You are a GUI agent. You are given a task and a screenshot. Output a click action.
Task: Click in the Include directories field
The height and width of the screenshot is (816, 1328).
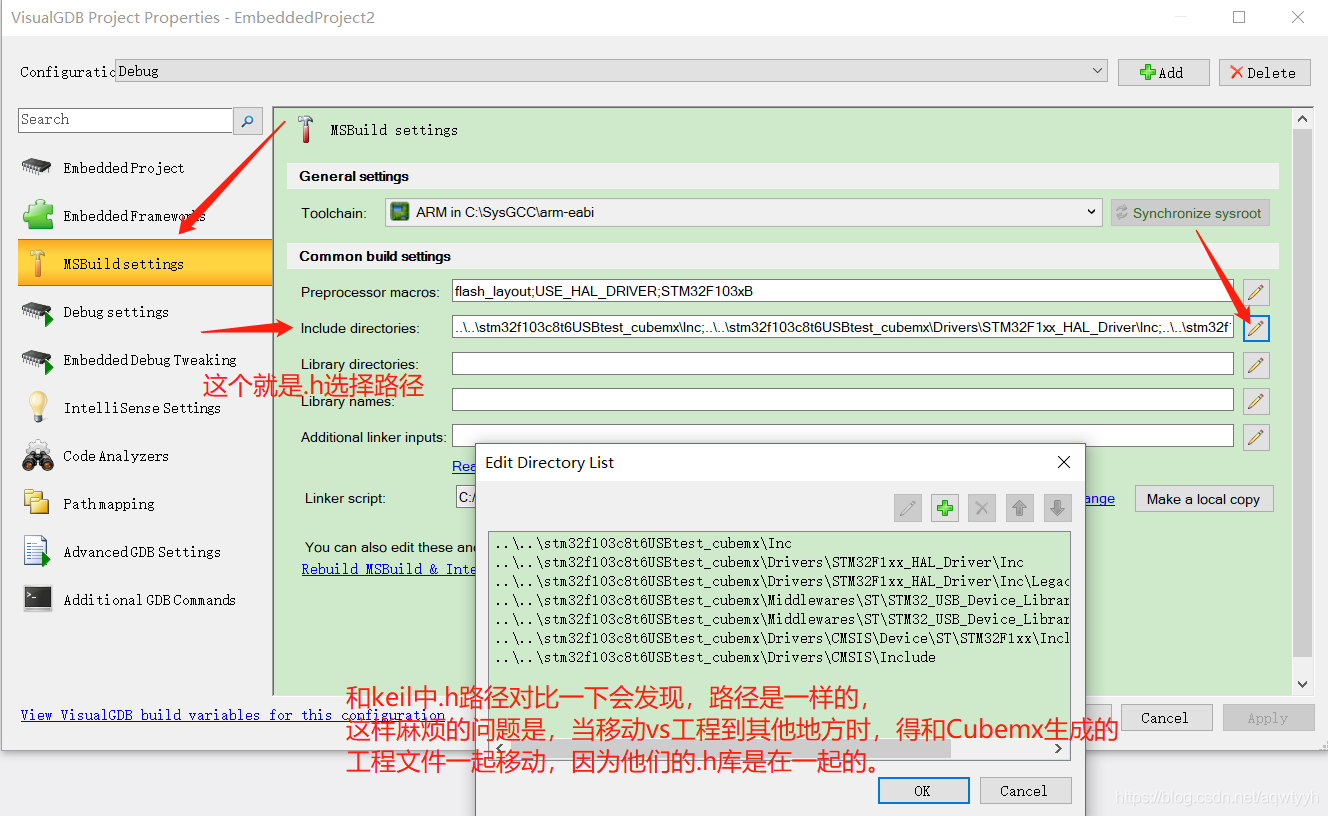(843, 328)
